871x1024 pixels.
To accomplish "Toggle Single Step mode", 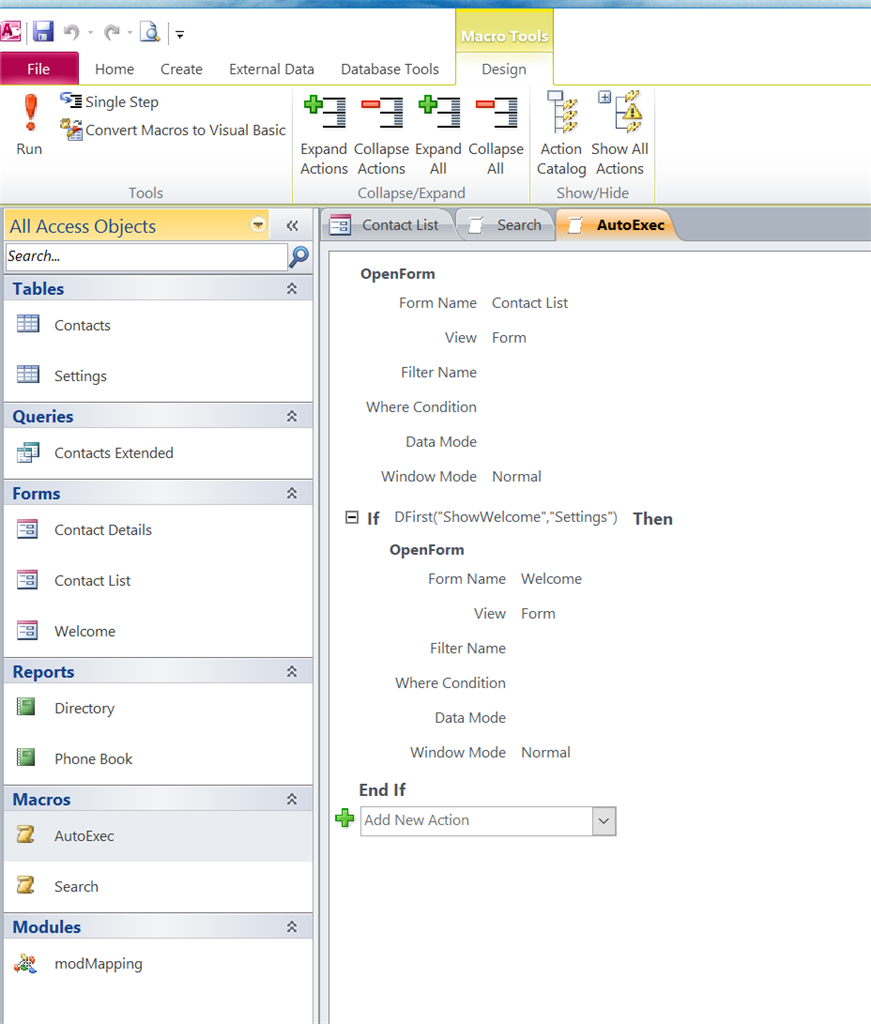I will pos(109,102).
